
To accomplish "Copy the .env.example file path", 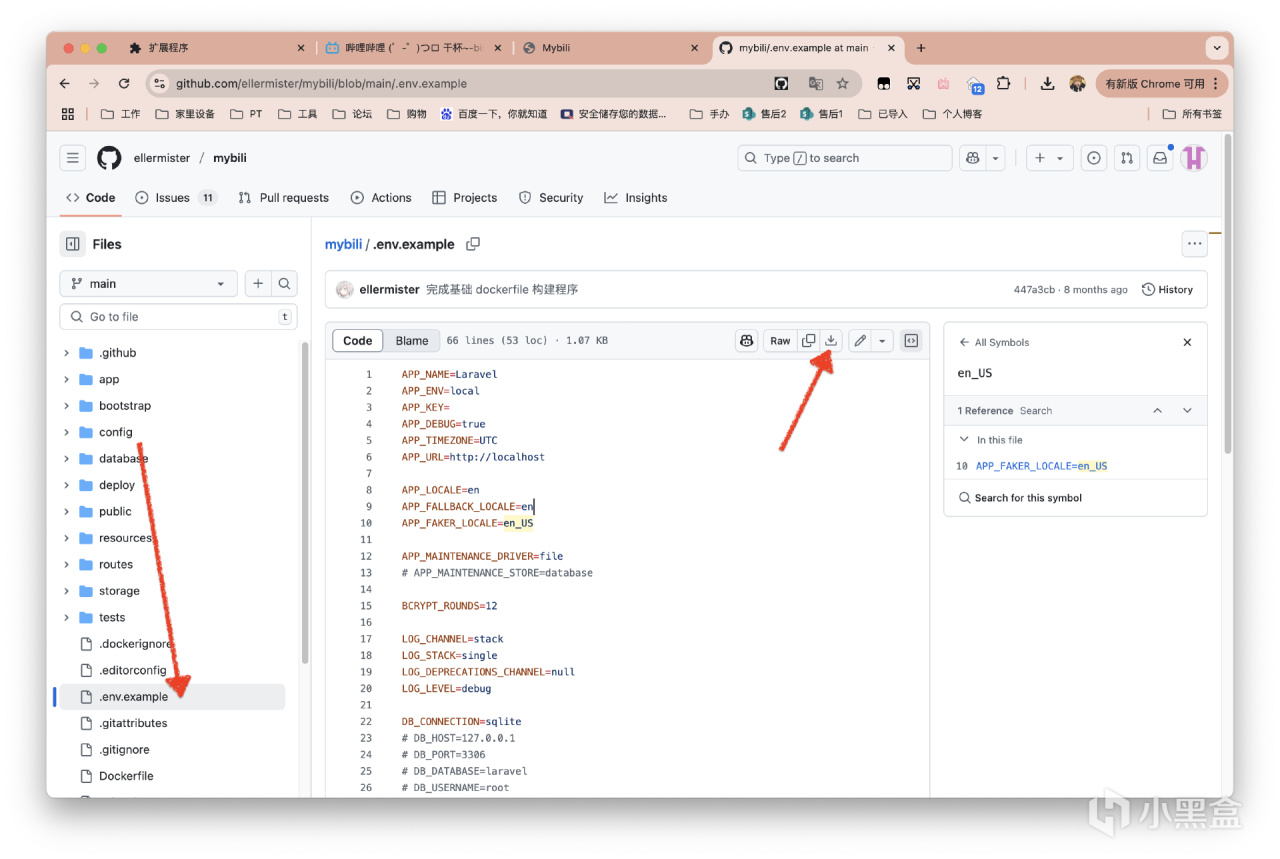I will pos(473,244).
